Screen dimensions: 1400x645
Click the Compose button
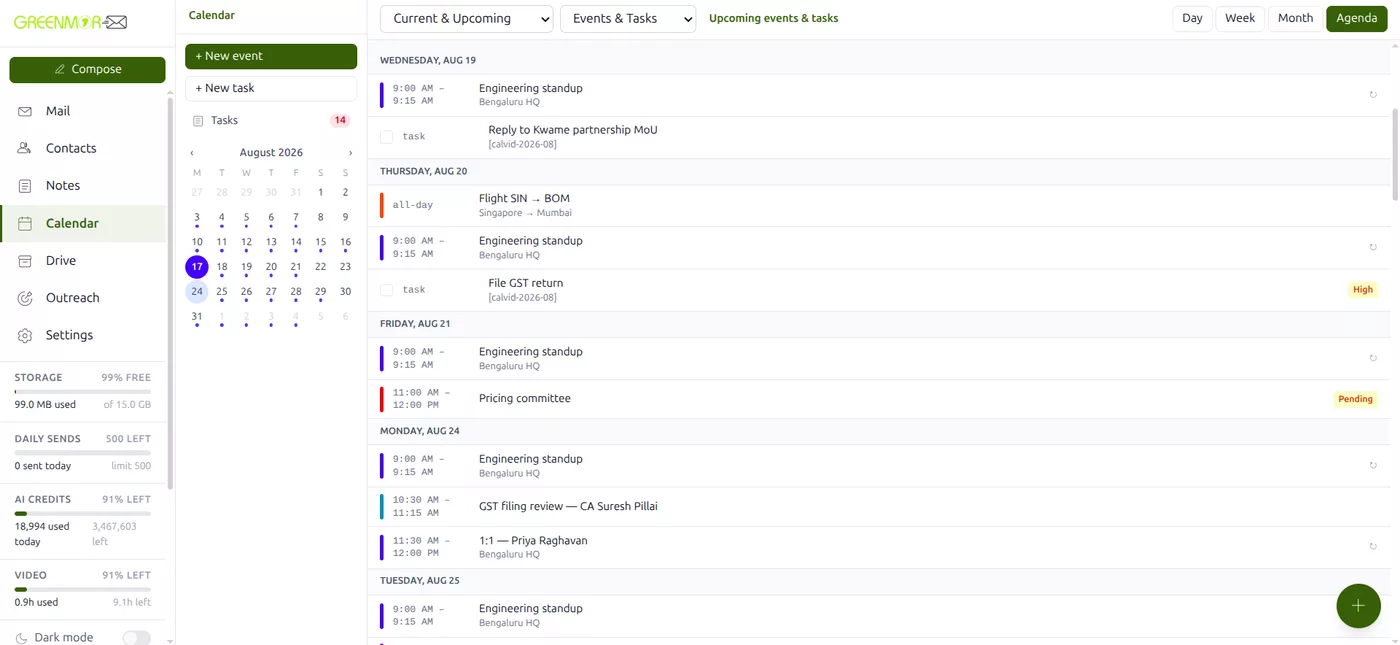[x=87, y=69]
